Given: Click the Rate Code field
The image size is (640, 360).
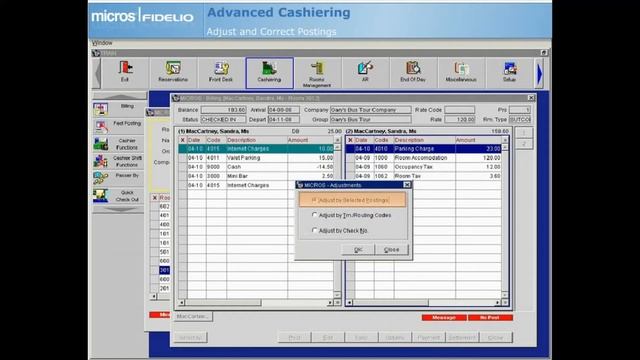Looking at the screenshot, I should [x=460, y=110].
